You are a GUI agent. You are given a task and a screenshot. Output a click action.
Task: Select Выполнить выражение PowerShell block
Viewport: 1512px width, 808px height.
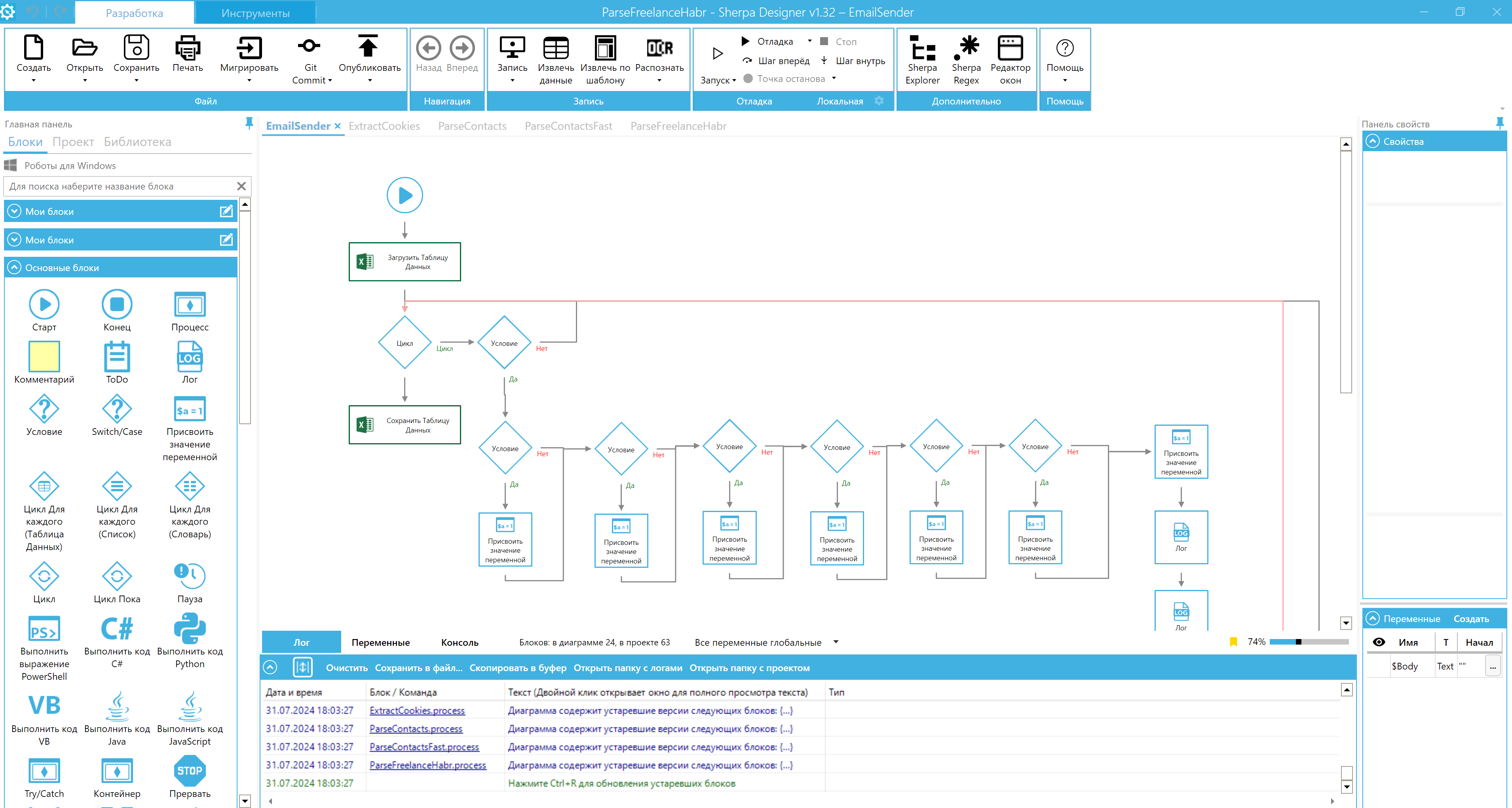coord(44,629)
